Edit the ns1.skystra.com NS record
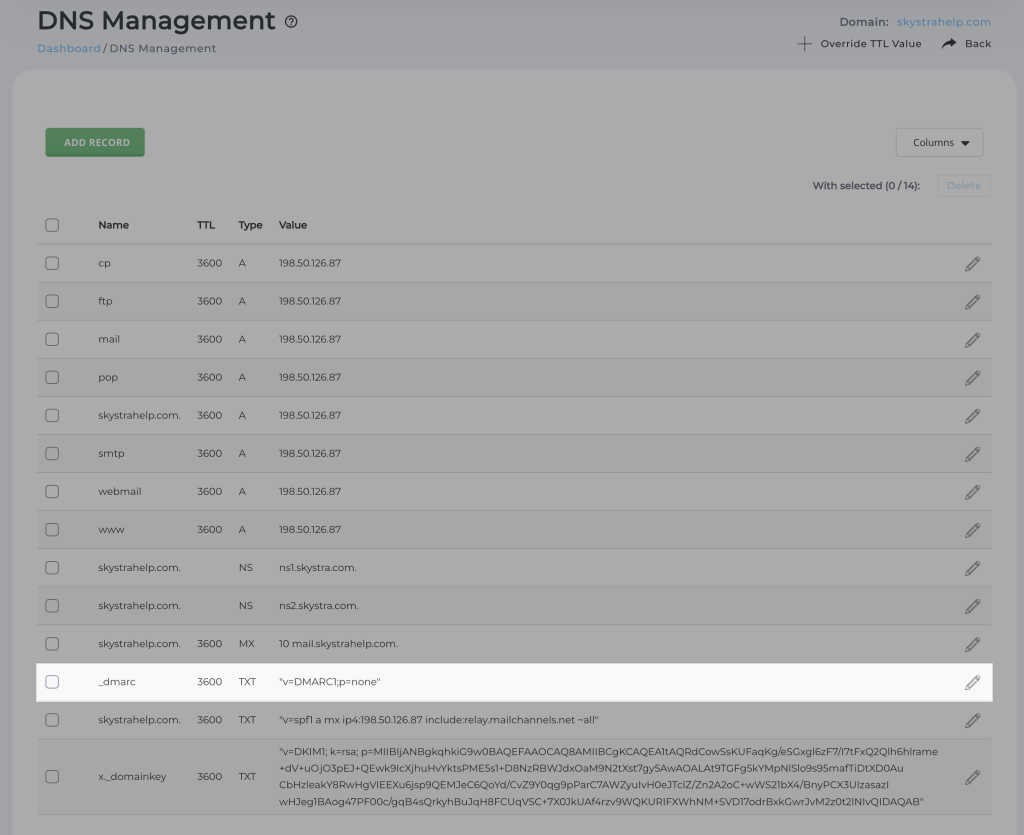The width and height of the screenshot is (1024, 835). [x=972, y=568]
